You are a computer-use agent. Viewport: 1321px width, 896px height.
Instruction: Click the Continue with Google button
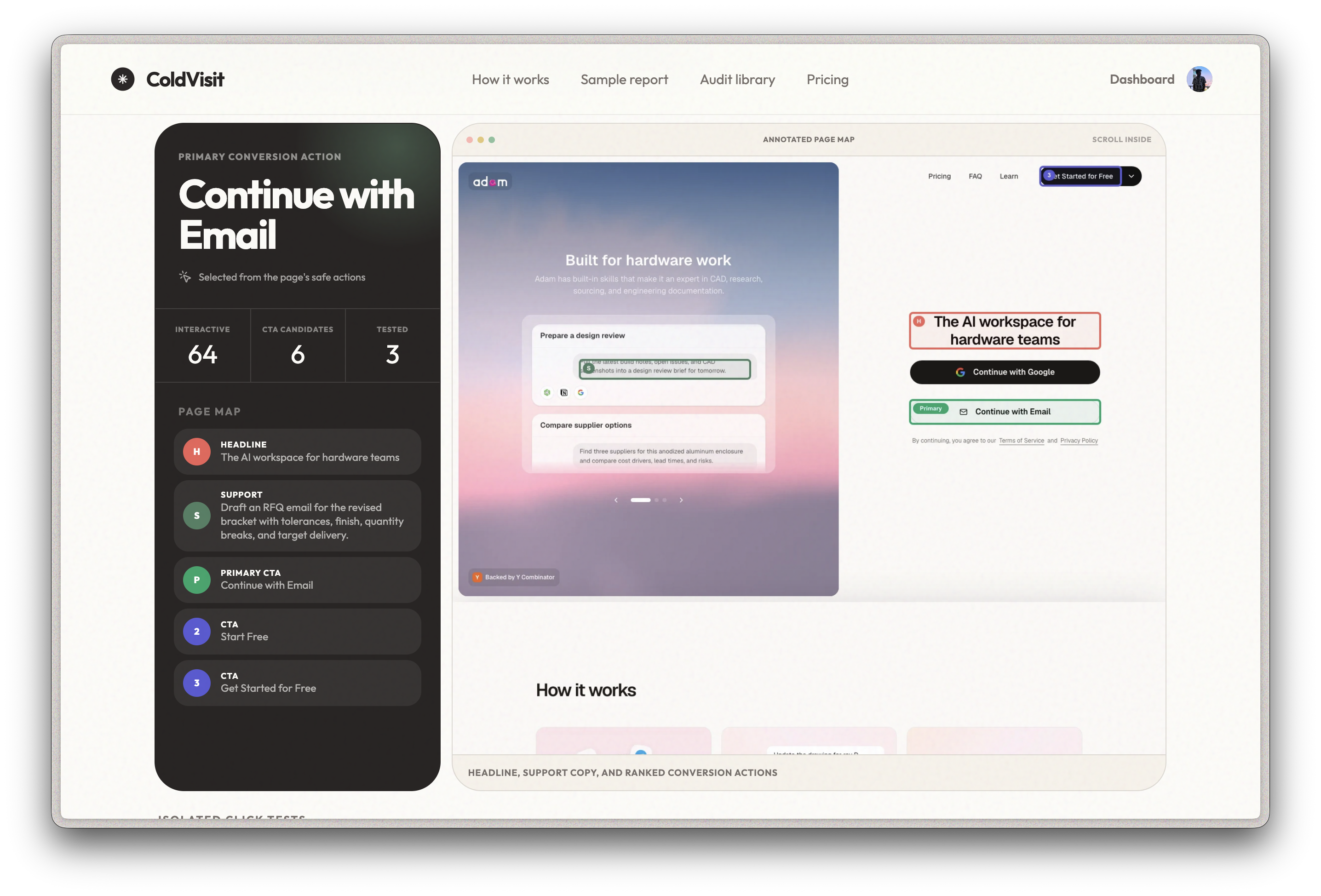(1005, 372)
